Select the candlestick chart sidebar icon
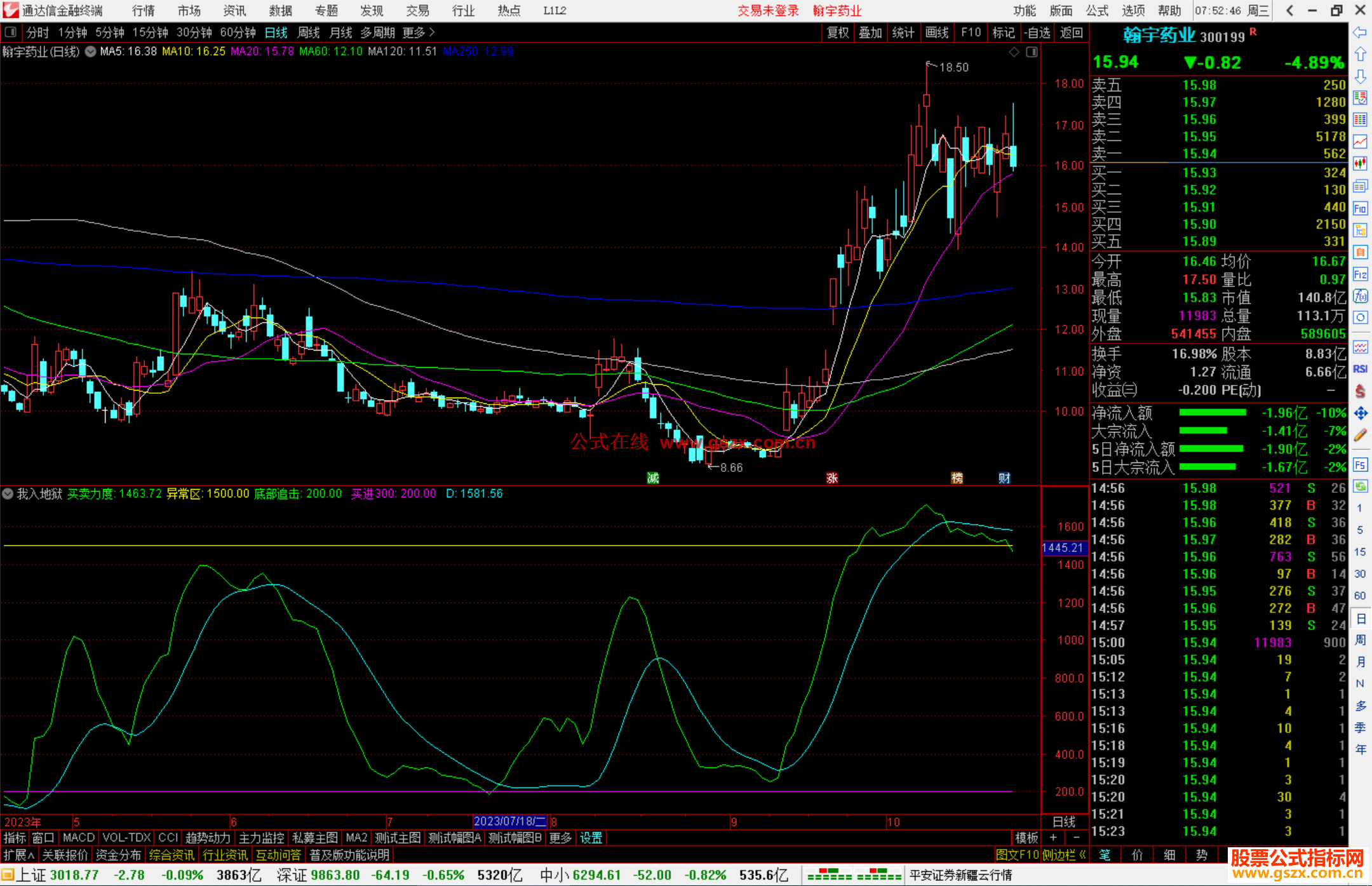 (1360, 164)
